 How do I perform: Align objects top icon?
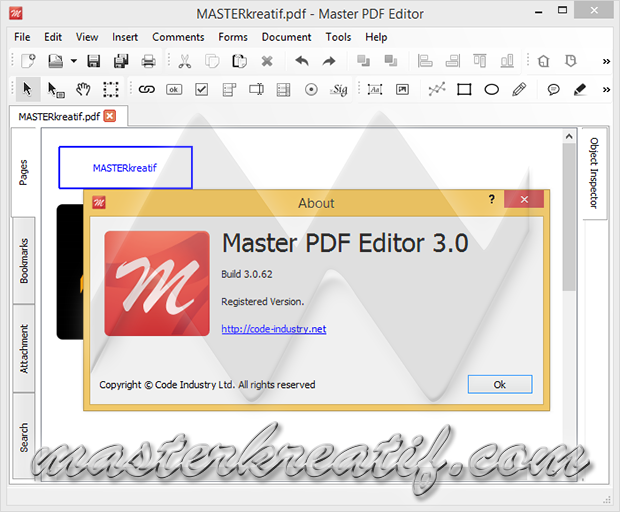[x=480, y=61]
